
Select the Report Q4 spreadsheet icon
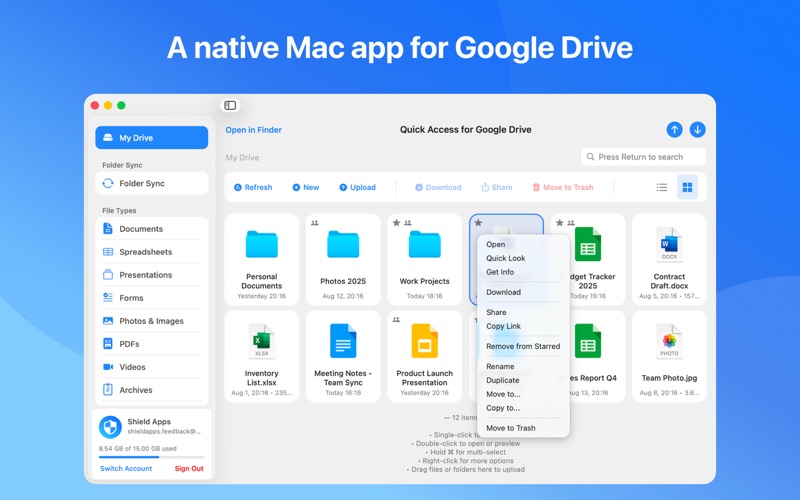588,341
